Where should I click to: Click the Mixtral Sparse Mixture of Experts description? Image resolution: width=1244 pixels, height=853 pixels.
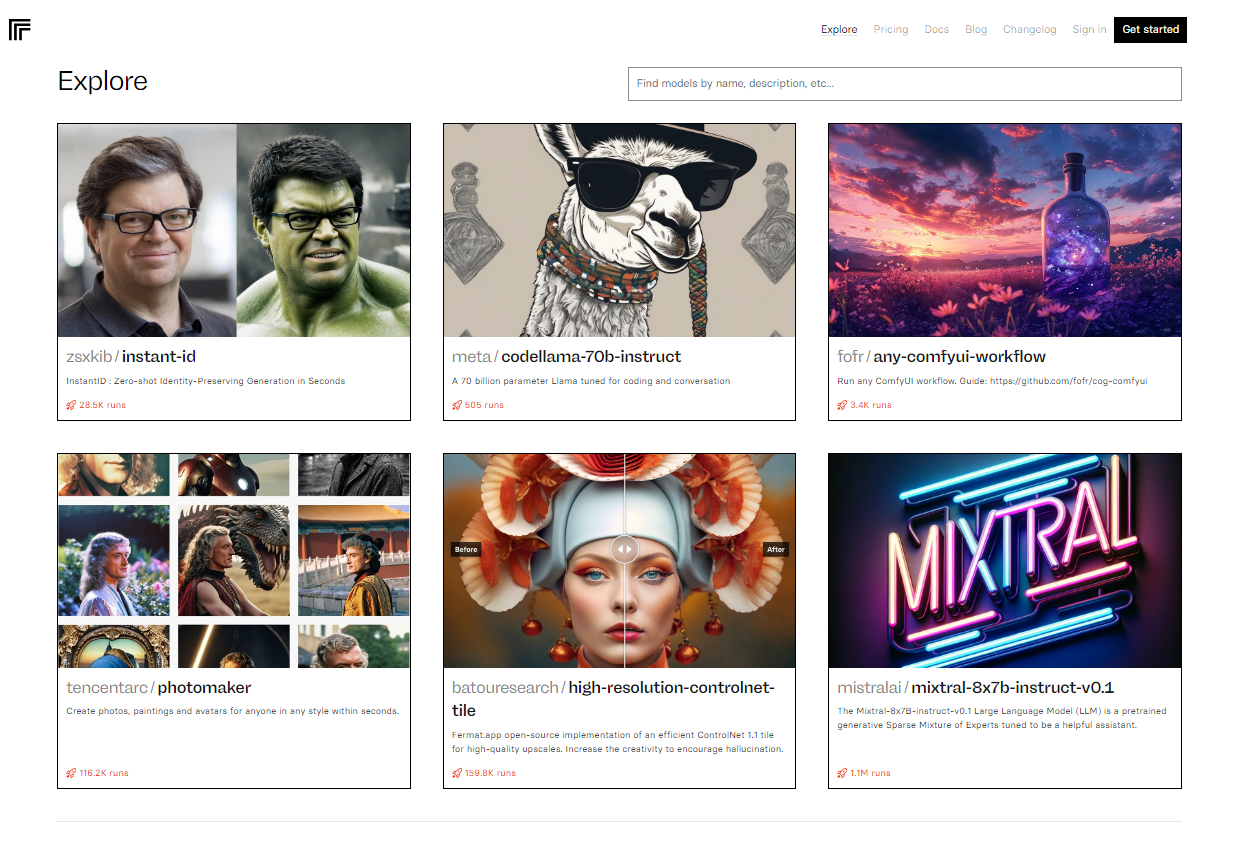pos(1002,718)
